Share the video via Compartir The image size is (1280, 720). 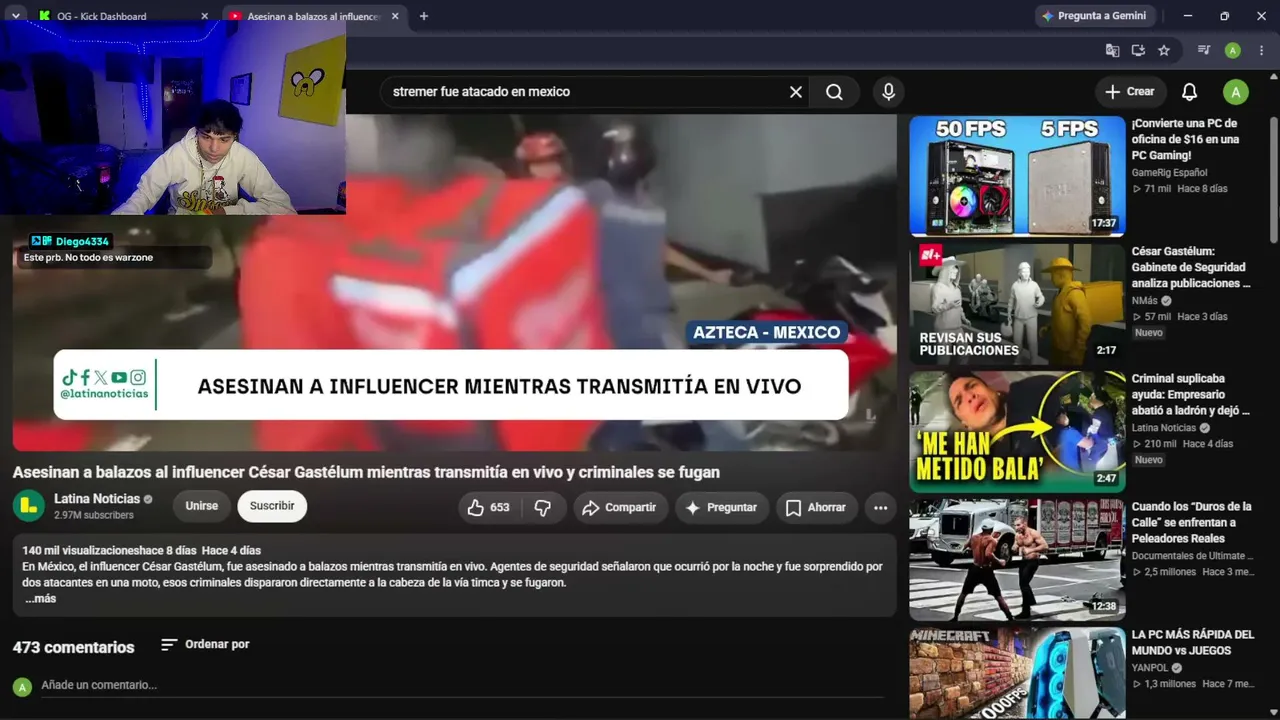620,507
